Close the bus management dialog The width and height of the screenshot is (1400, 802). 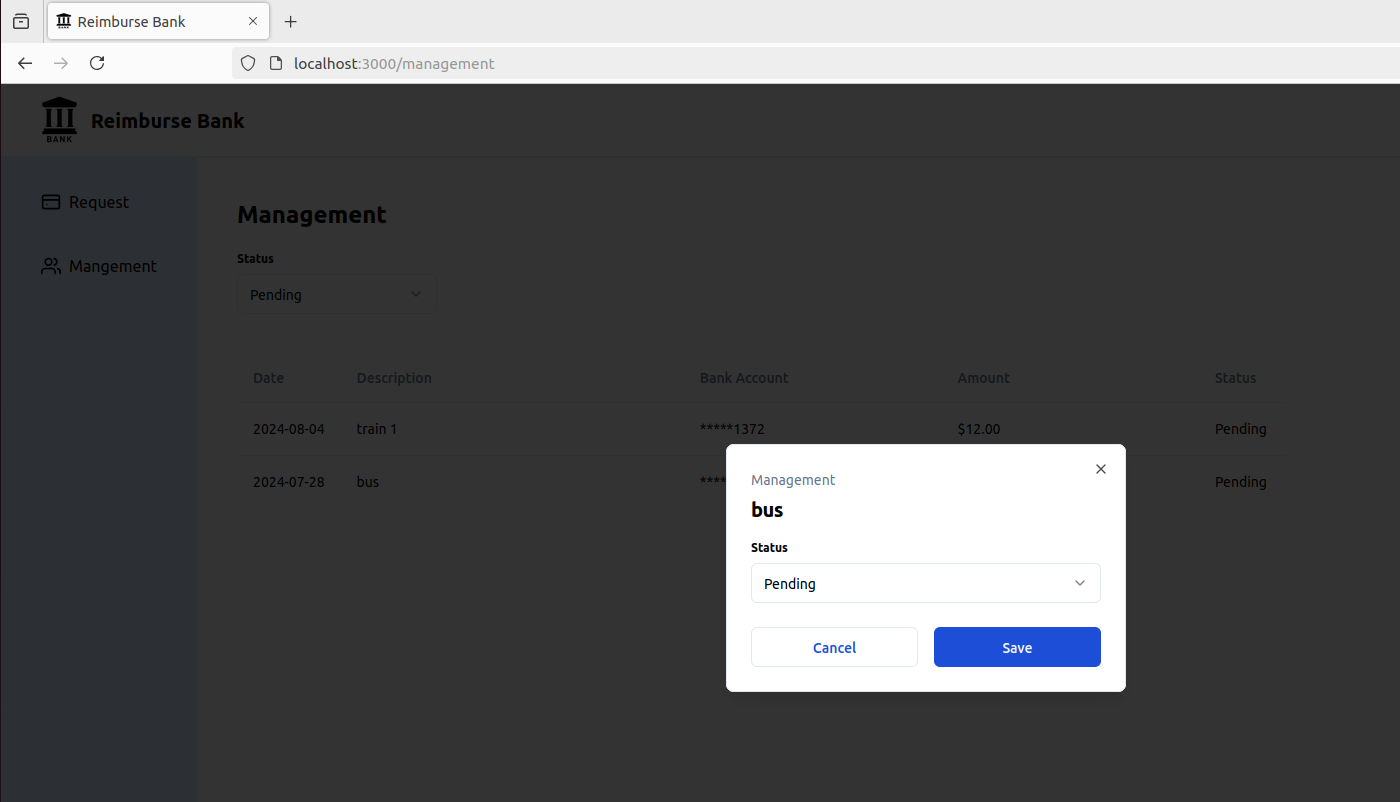[1101, 469]
